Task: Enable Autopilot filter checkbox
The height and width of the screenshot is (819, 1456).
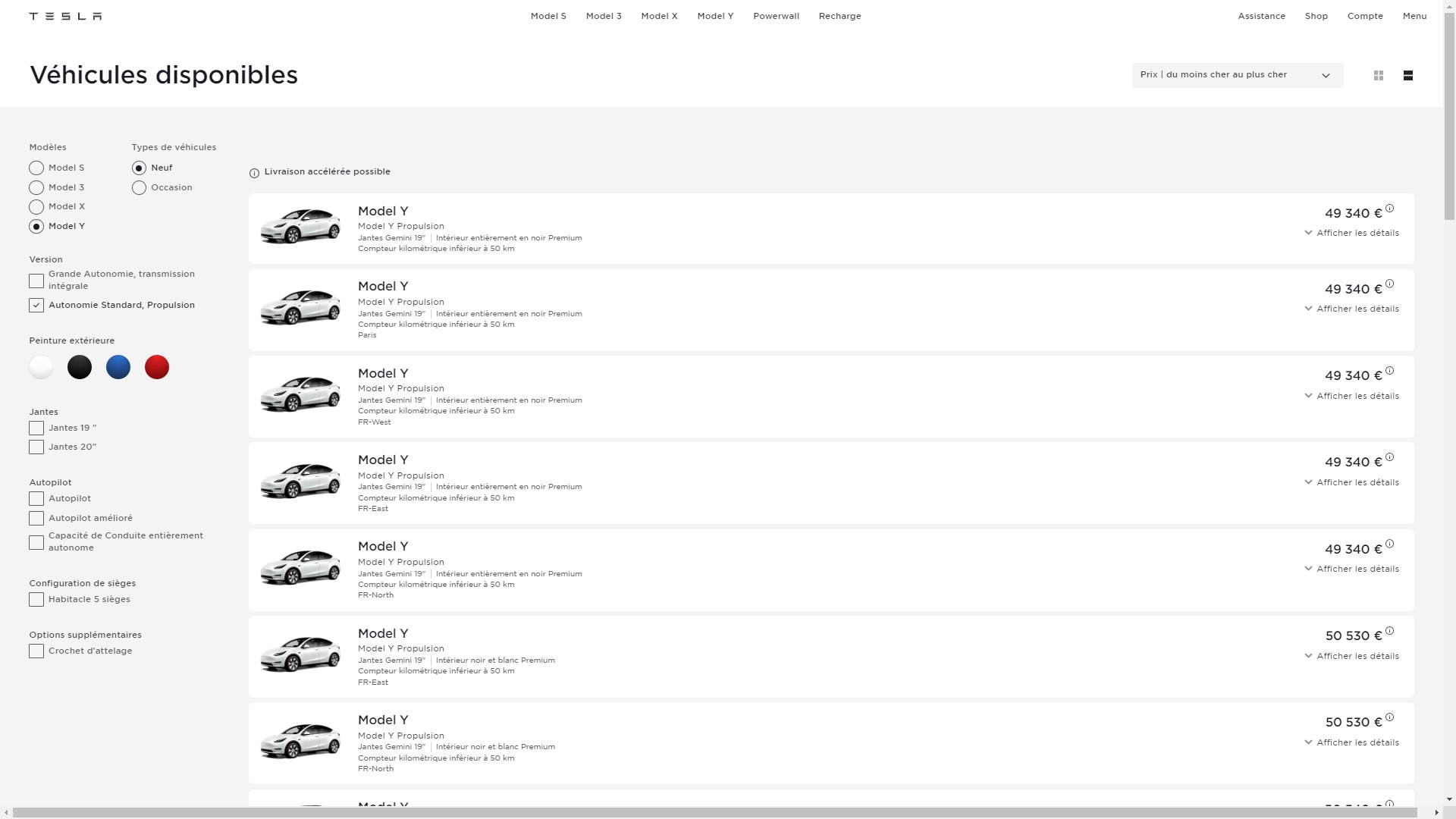Action: [x=36, y=499]
